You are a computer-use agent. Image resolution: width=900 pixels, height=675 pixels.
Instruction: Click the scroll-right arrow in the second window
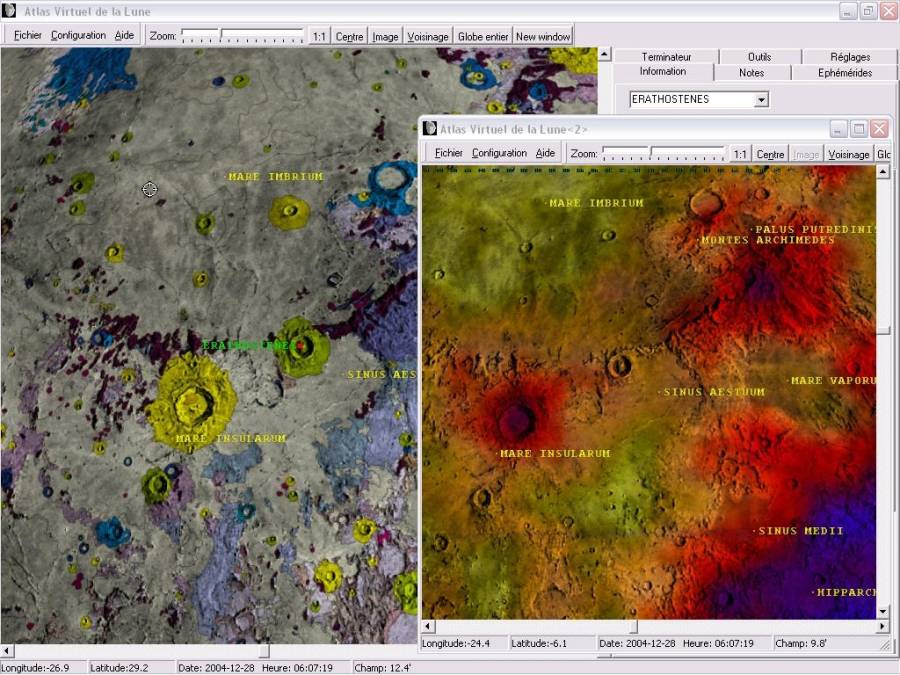(x=883, y=626)
